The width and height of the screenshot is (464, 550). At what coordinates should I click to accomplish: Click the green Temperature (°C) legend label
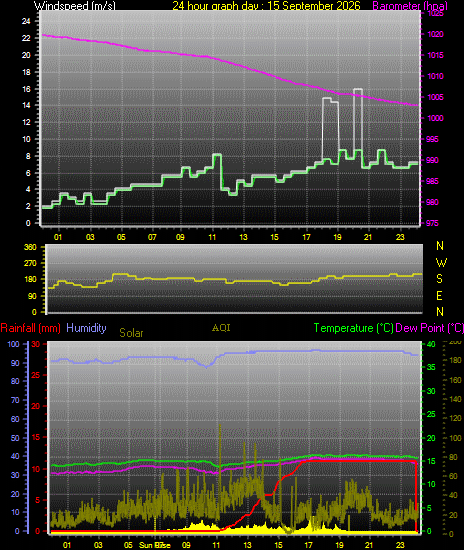pyautogui.click(x=354, y=328)
